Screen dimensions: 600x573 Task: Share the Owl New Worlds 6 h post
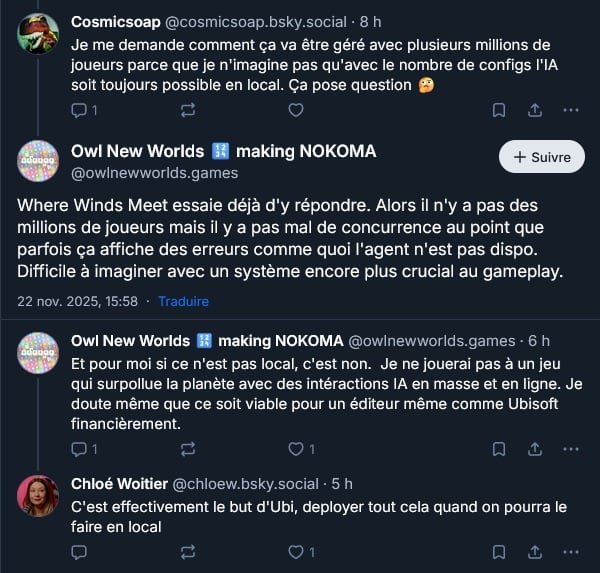pyautogui.click(x=535, y=449)
